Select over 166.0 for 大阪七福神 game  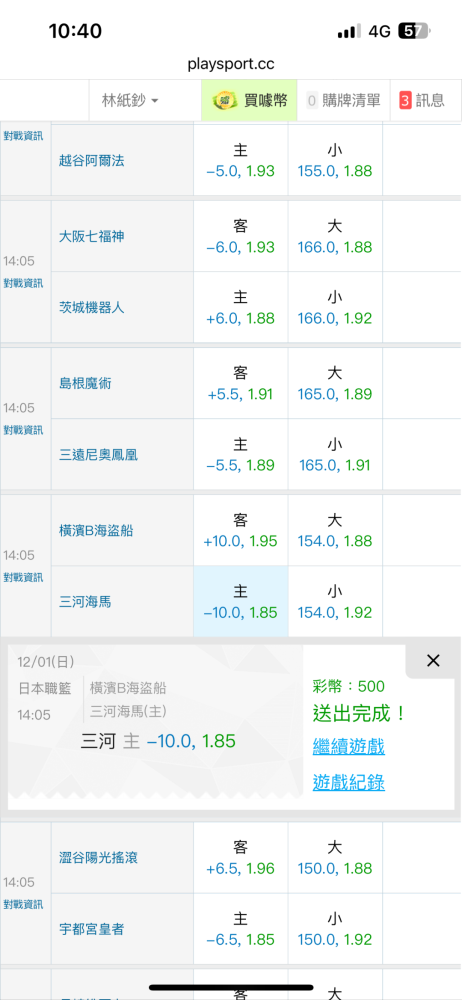335,237
